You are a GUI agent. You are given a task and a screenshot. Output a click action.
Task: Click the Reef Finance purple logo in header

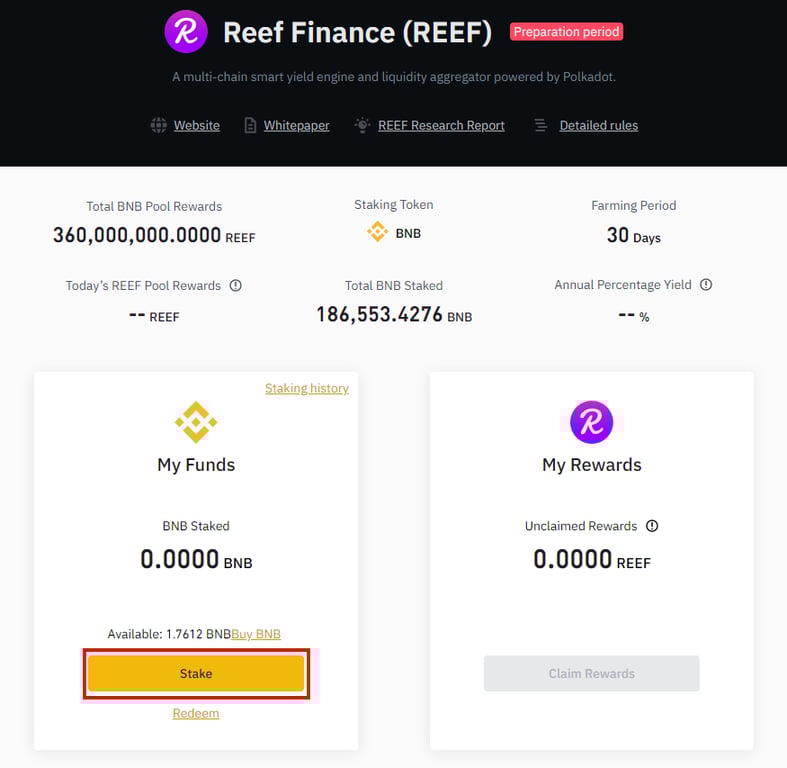click(186, 32)
